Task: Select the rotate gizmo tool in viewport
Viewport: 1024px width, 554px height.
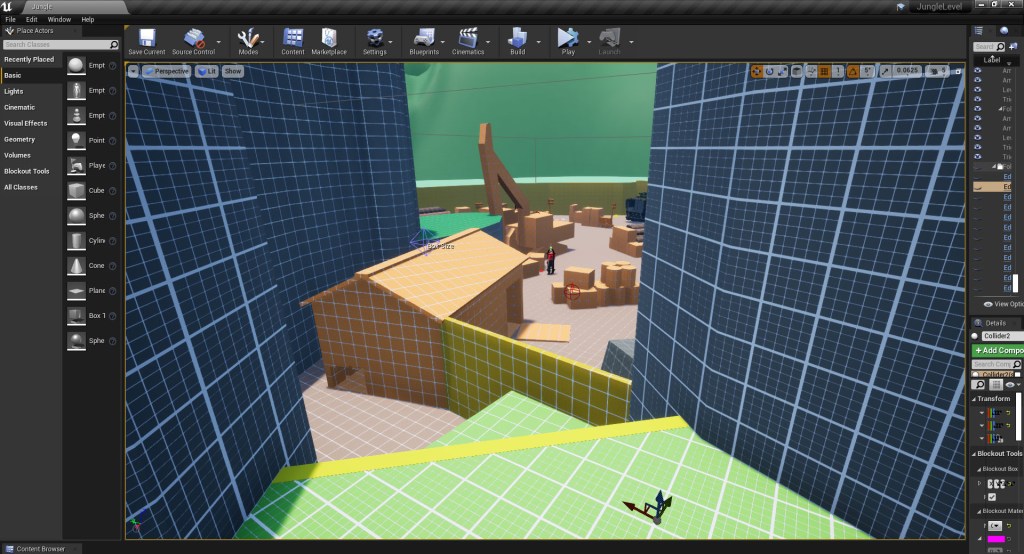Action: (x=770, y=71)
